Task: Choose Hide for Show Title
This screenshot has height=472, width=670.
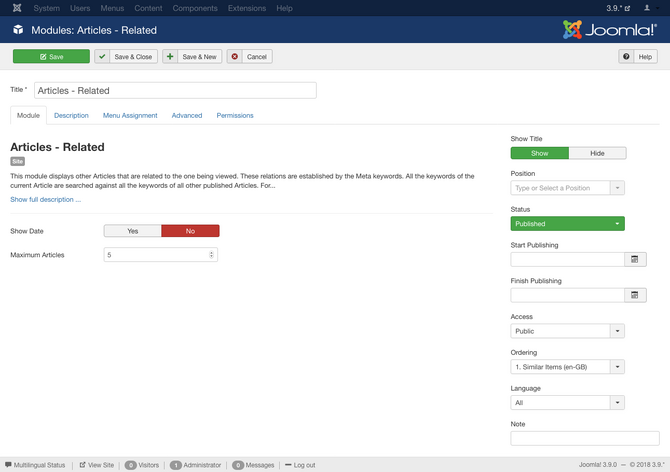Action: [597, 153]
